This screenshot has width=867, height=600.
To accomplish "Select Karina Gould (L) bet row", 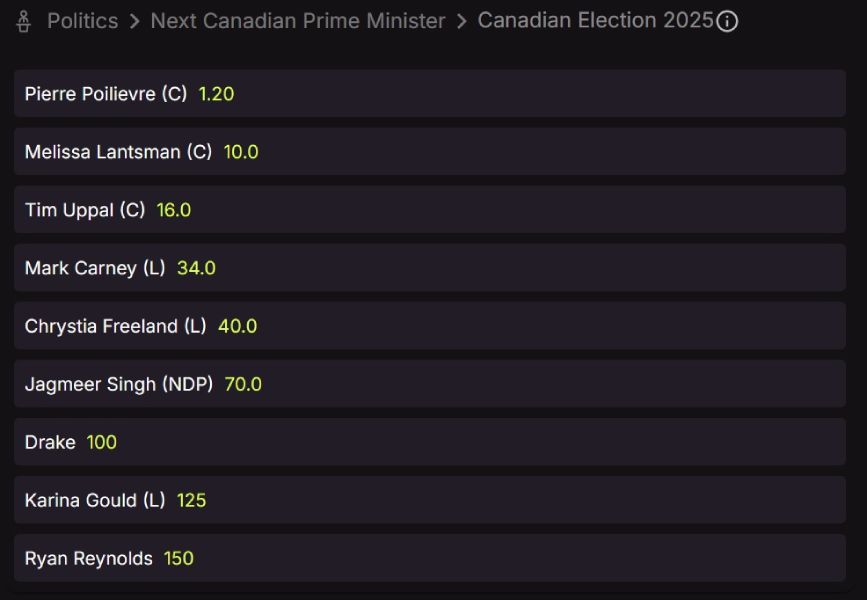I will 430,500.
